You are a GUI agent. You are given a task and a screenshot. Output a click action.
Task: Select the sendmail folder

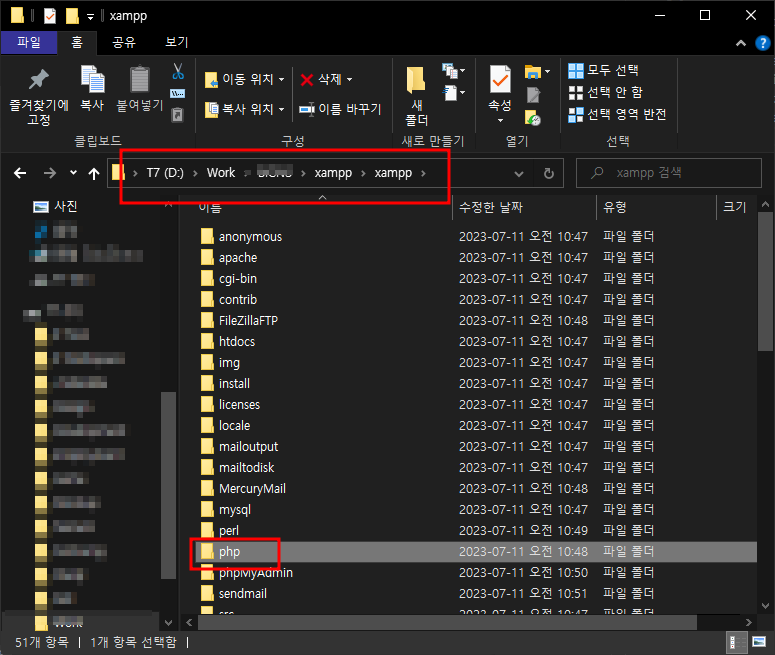click(x=234, y=593)
